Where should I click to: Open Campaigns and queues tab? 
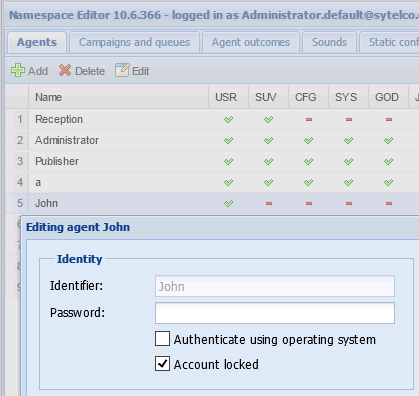tap(134, 42)
